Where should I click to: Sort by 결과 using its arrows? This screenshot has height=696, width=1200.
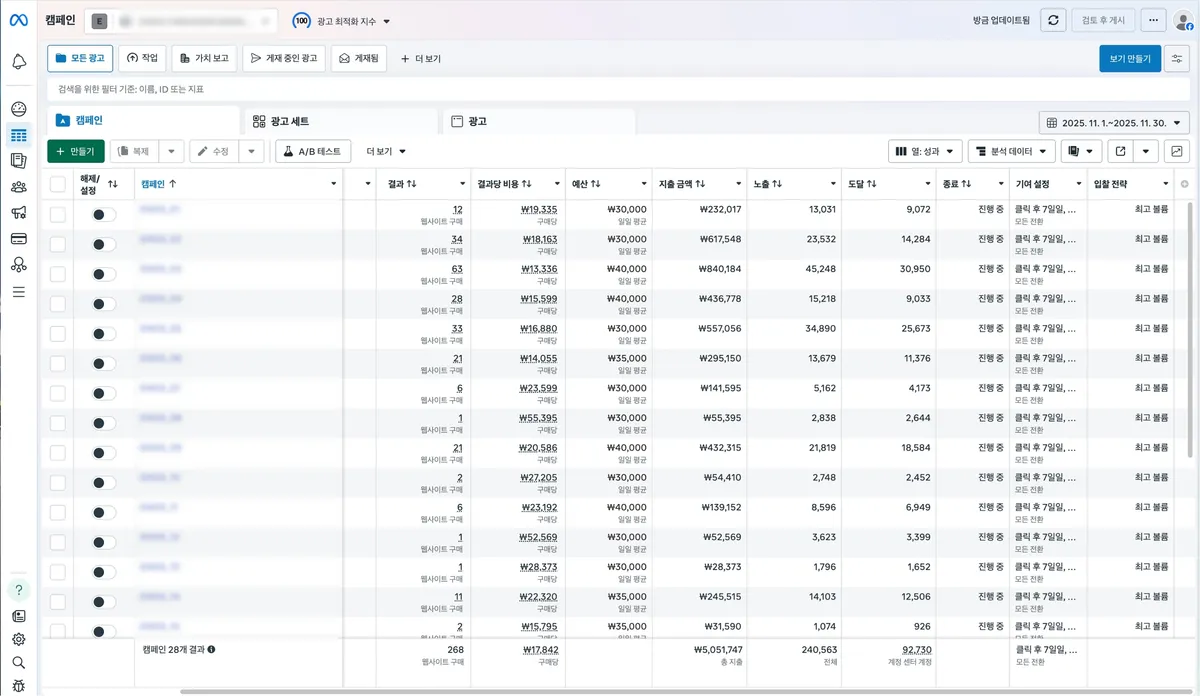[x=411, y=184]
